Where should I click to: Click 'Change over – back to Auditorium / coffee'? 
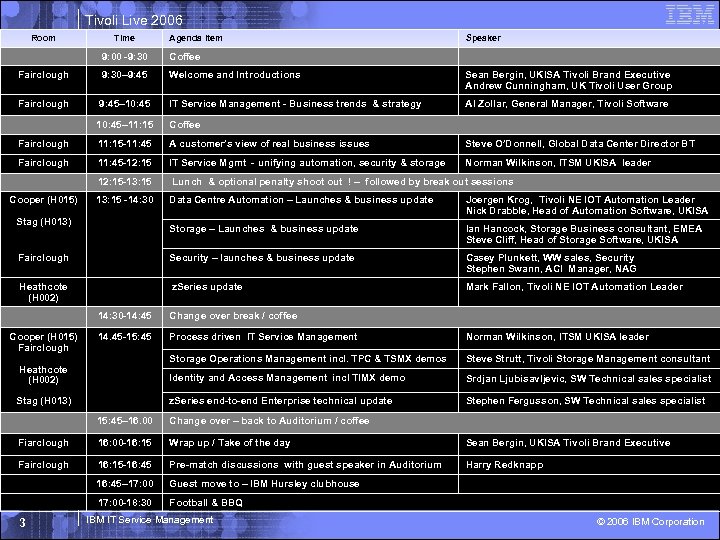click(x=269, y=421)
